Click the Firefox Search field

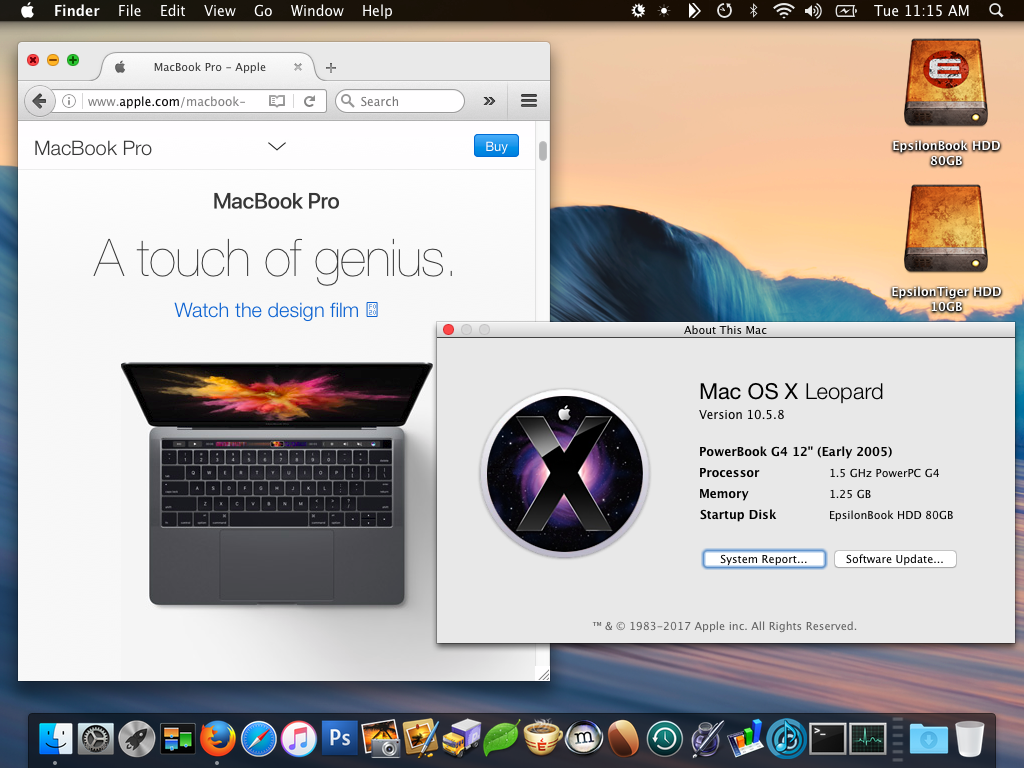[400, 101]
